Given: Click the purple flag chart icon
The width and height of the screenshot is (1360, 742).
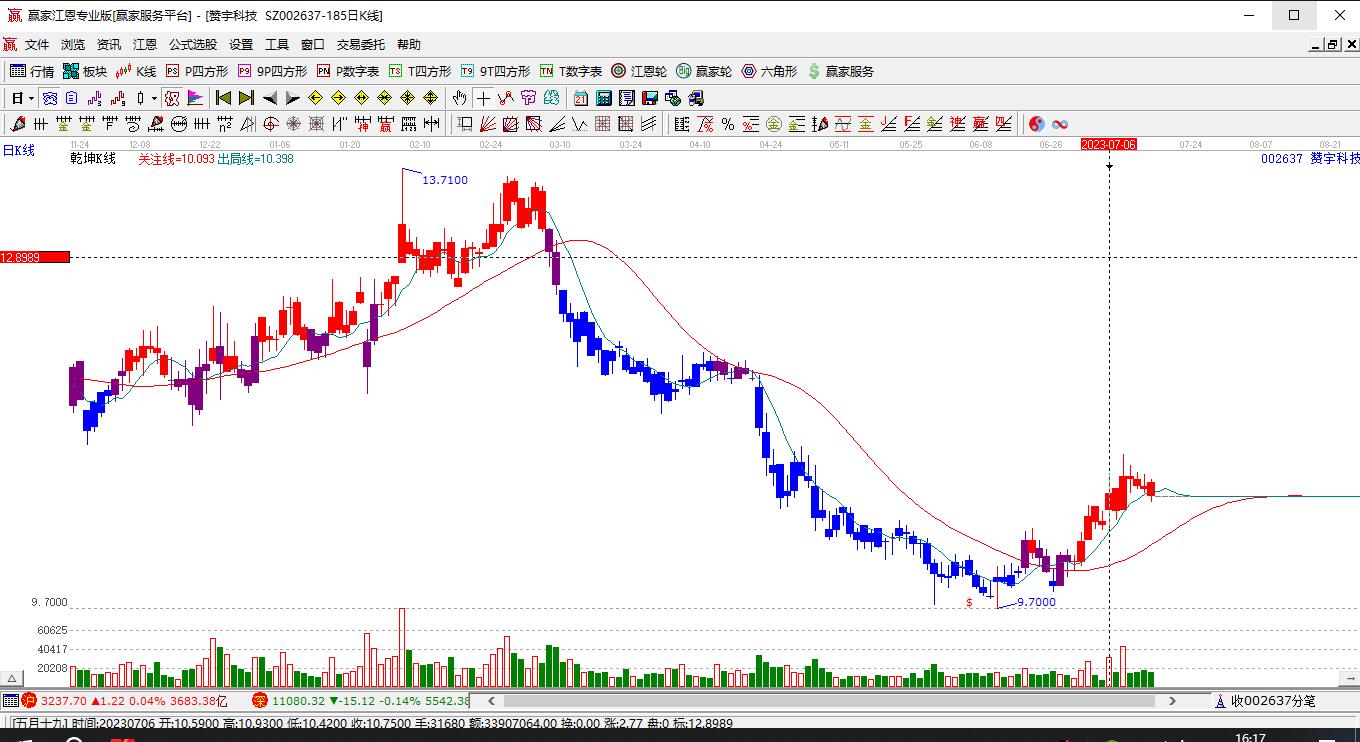Looking at the screenshot, I should 195,98.
